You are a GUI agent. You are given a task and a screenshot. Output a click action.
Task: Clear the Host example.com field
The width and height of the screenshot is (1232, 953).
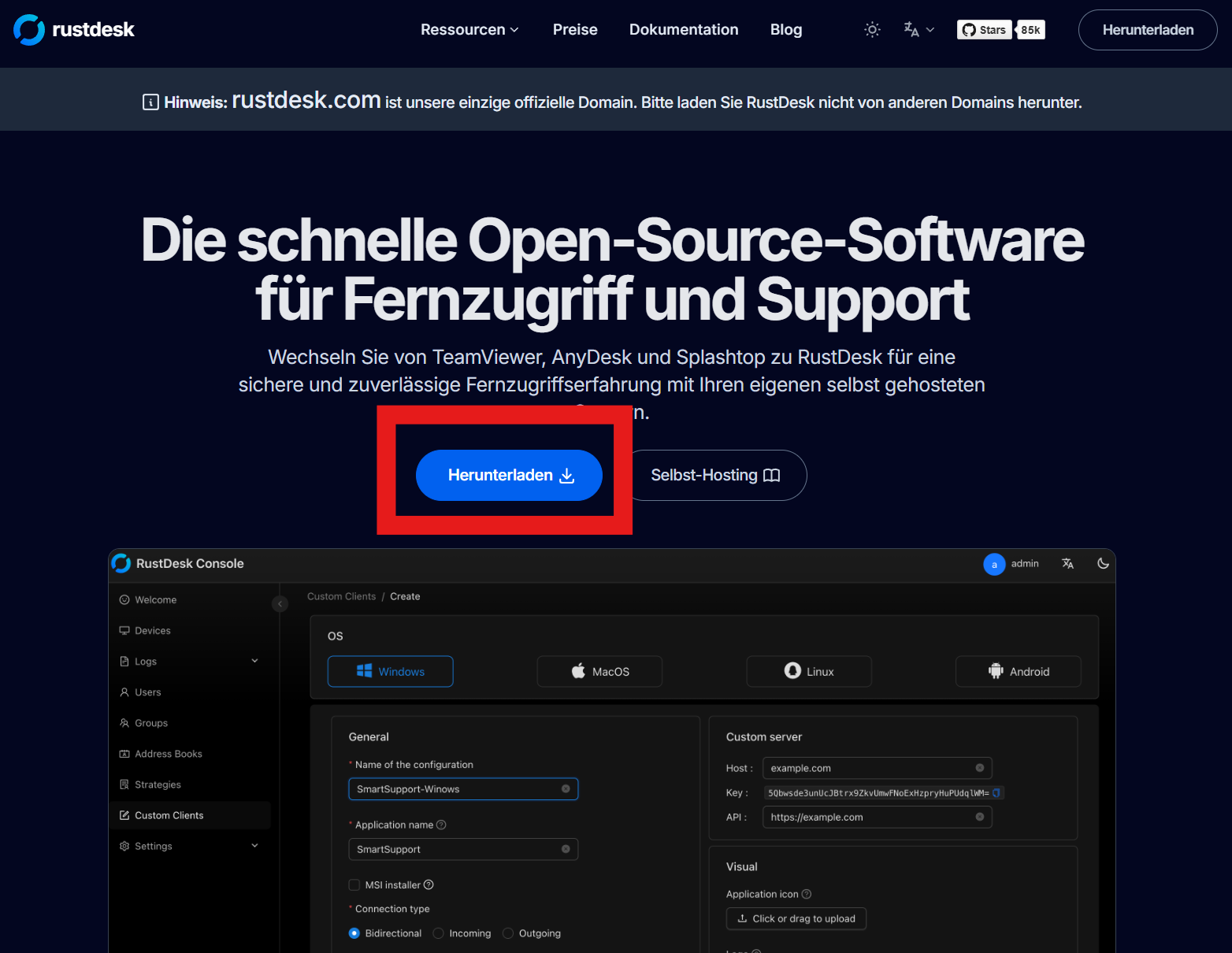[x=980, y=768]
